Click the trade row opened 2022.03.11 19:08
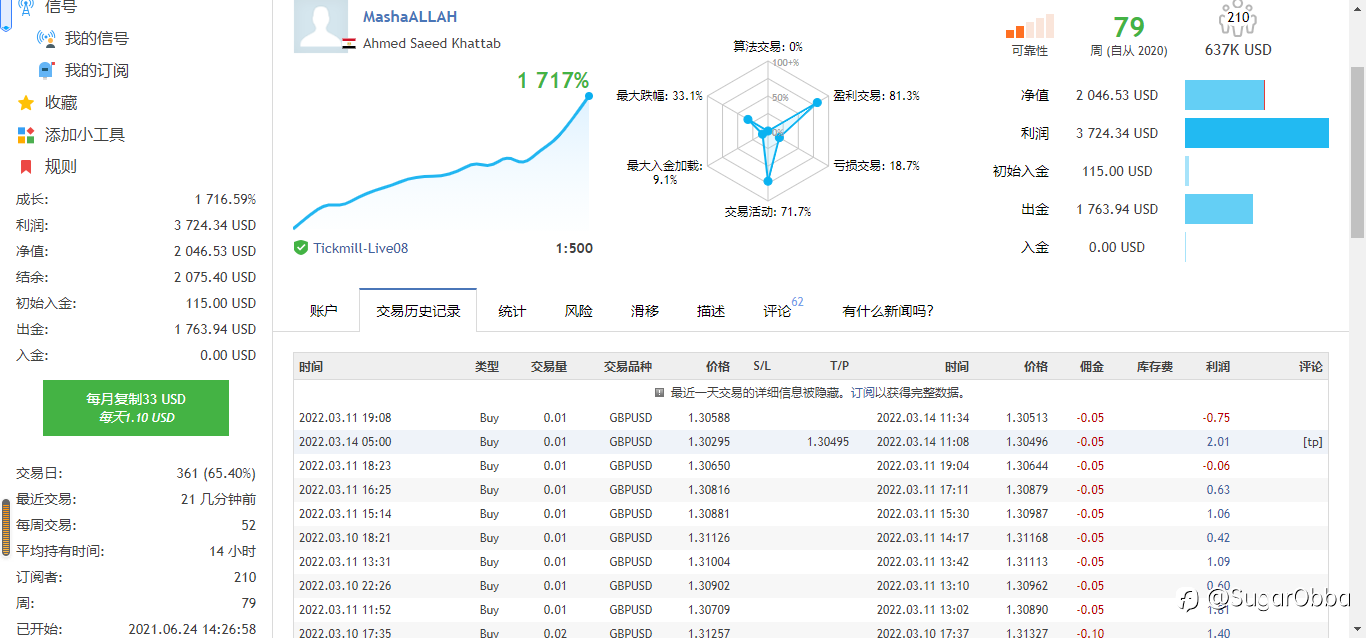The width and height of the screenshot is (1366, 638). [x=811, y=418]
